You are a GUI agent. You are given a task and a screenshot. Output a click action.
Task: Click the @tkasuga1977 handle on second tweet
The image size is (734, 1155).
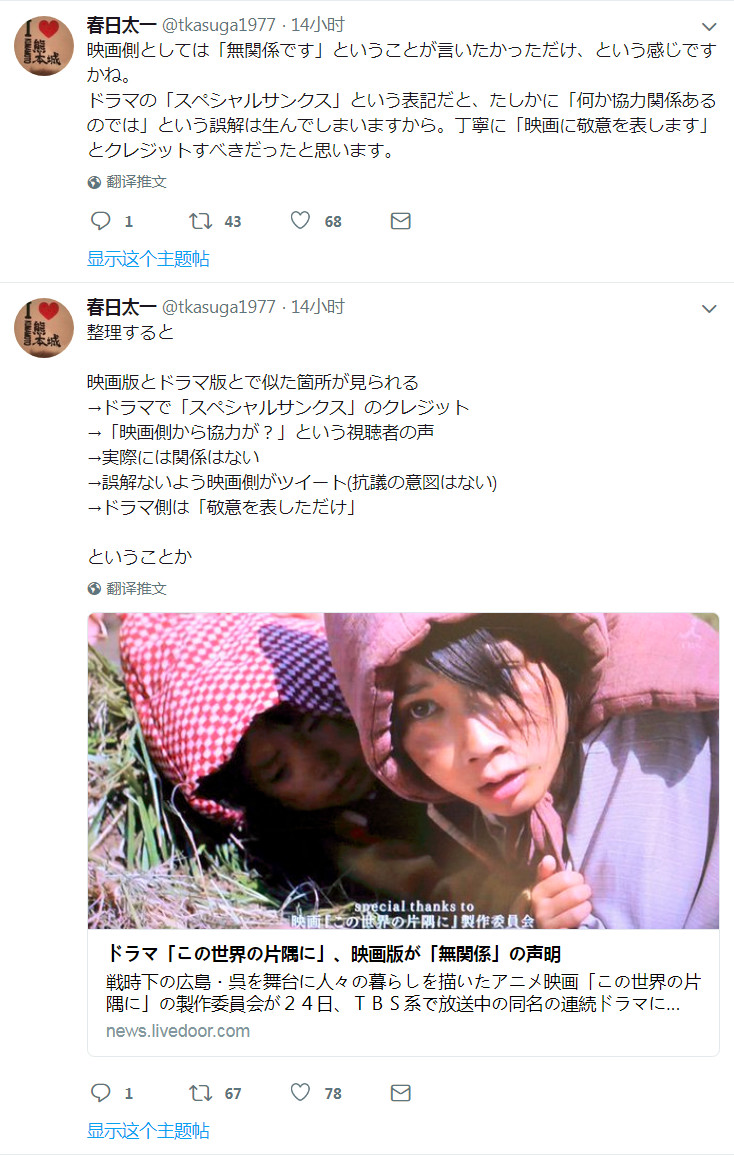coord(219,307)
